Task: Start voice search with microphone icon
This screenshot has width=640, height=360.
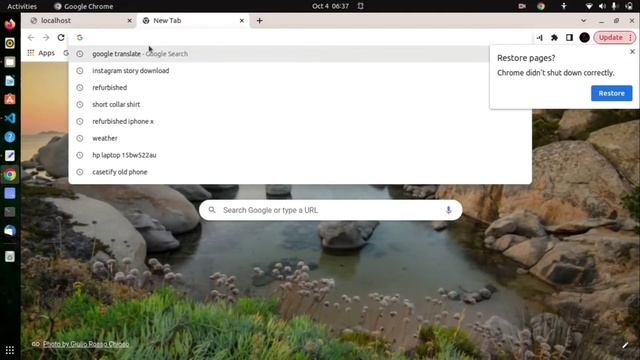Action: point(448,210)
